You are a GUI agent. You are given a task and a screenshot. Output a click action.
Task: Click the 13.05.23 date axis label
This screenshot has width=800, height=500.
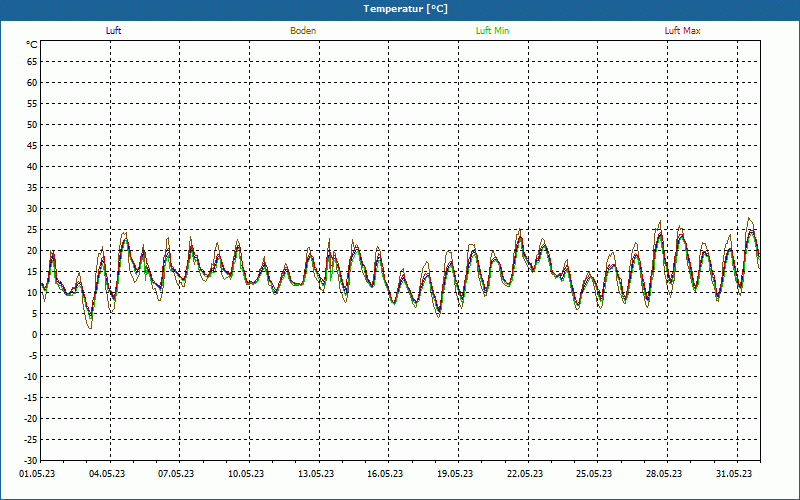pos(316,474)
